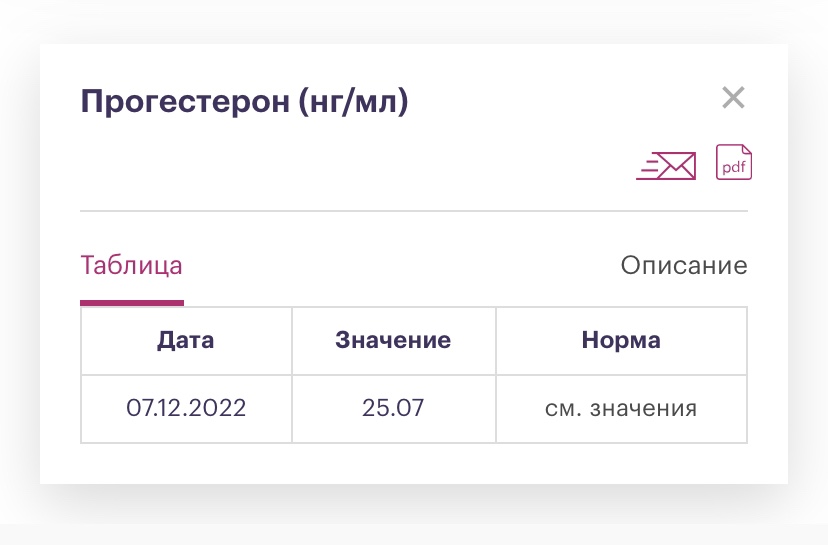828x545 pixels.
Task: Close the Прогестерон dialog
Action: (x=733, y=98)
